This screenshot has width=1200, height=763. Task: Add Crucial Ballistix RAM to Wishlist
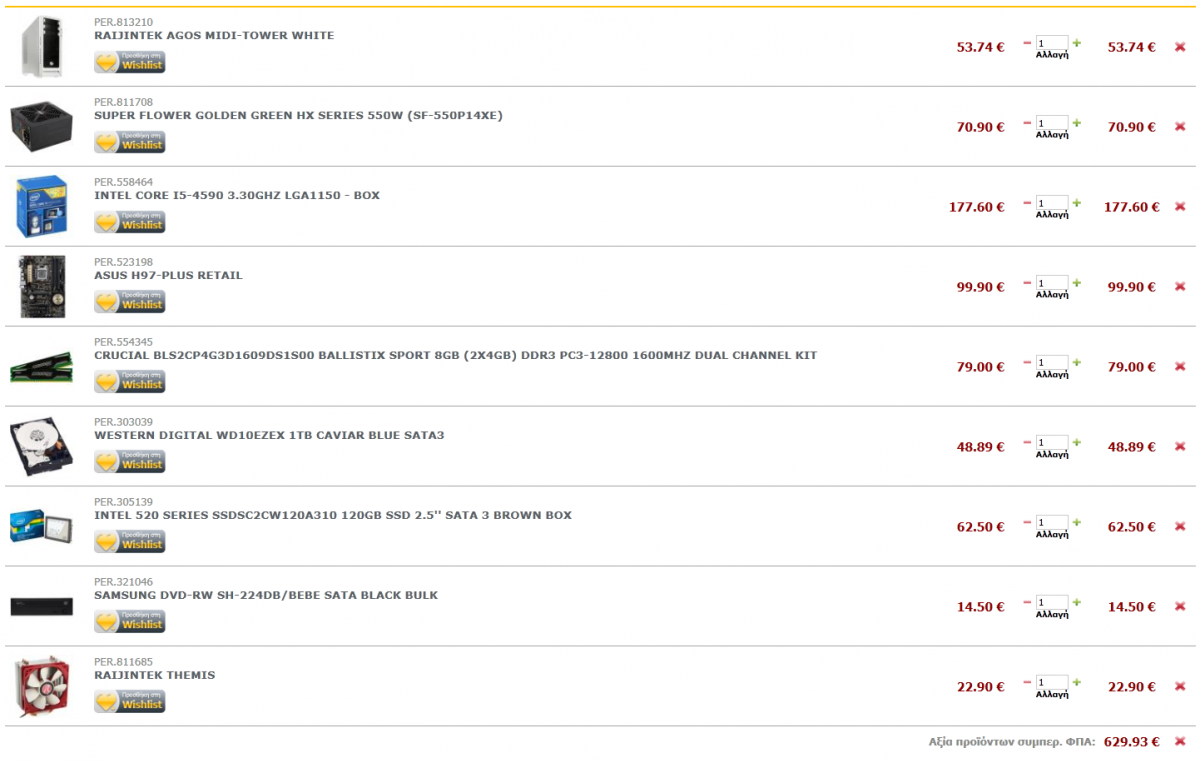(130, 382)
